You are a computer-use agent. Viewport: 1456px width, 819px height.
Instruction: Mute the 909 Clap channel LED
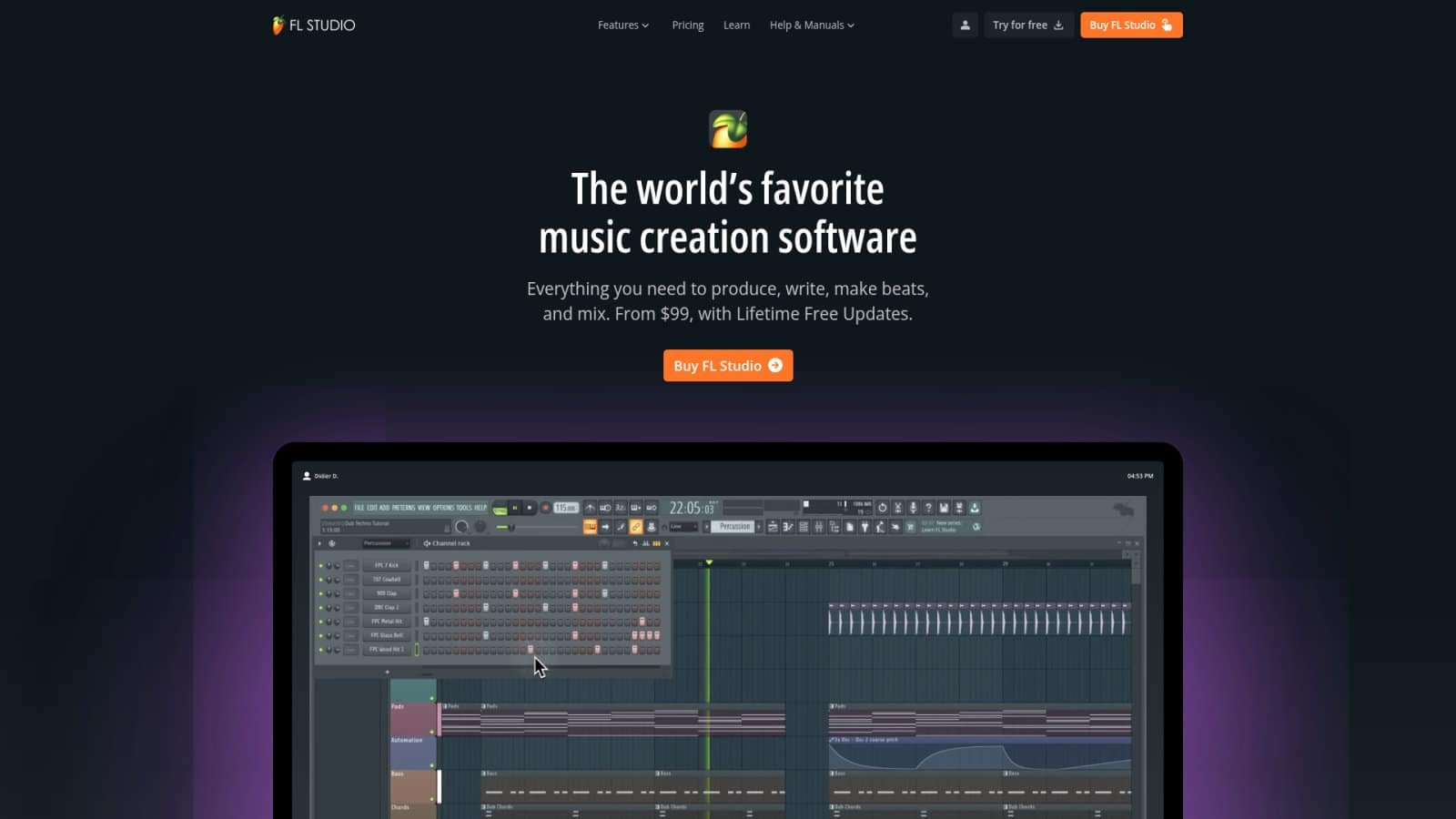(x=320, y=593)
